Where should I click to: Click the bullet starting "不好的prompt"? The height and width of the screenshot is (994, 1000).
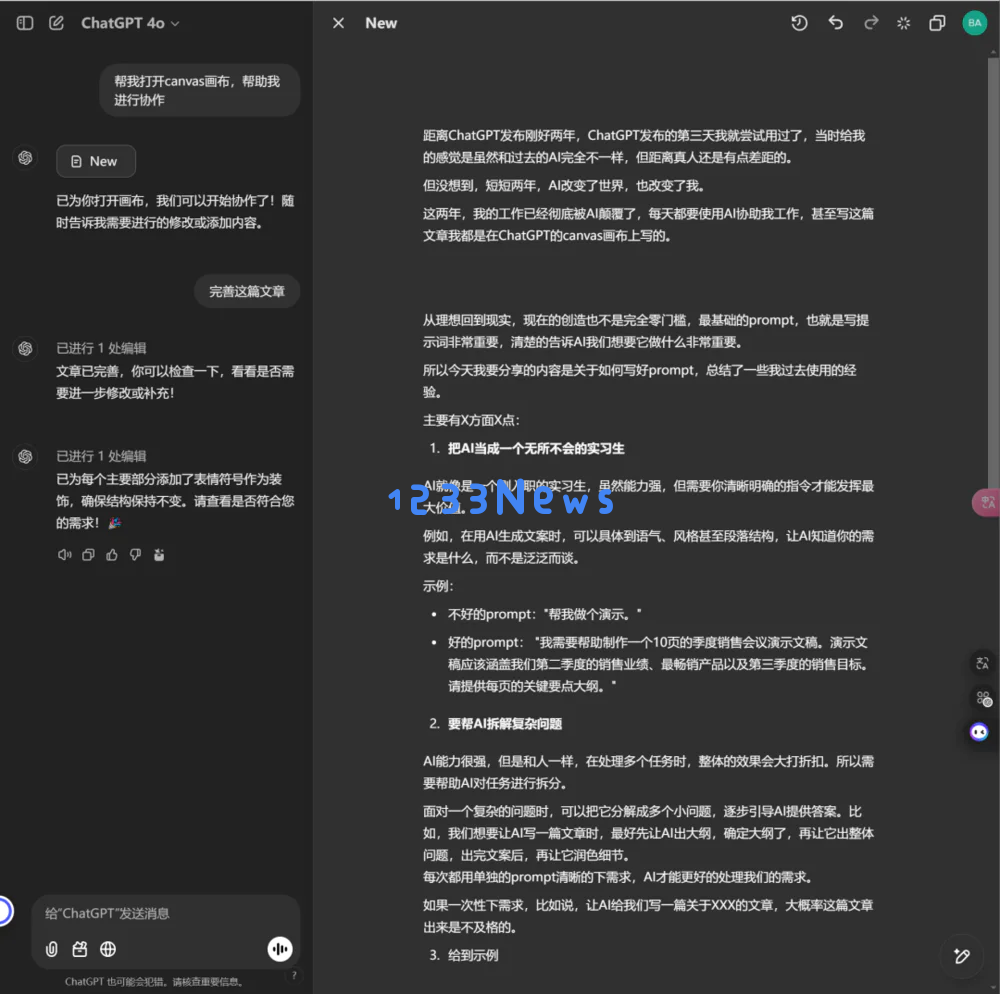544,614
